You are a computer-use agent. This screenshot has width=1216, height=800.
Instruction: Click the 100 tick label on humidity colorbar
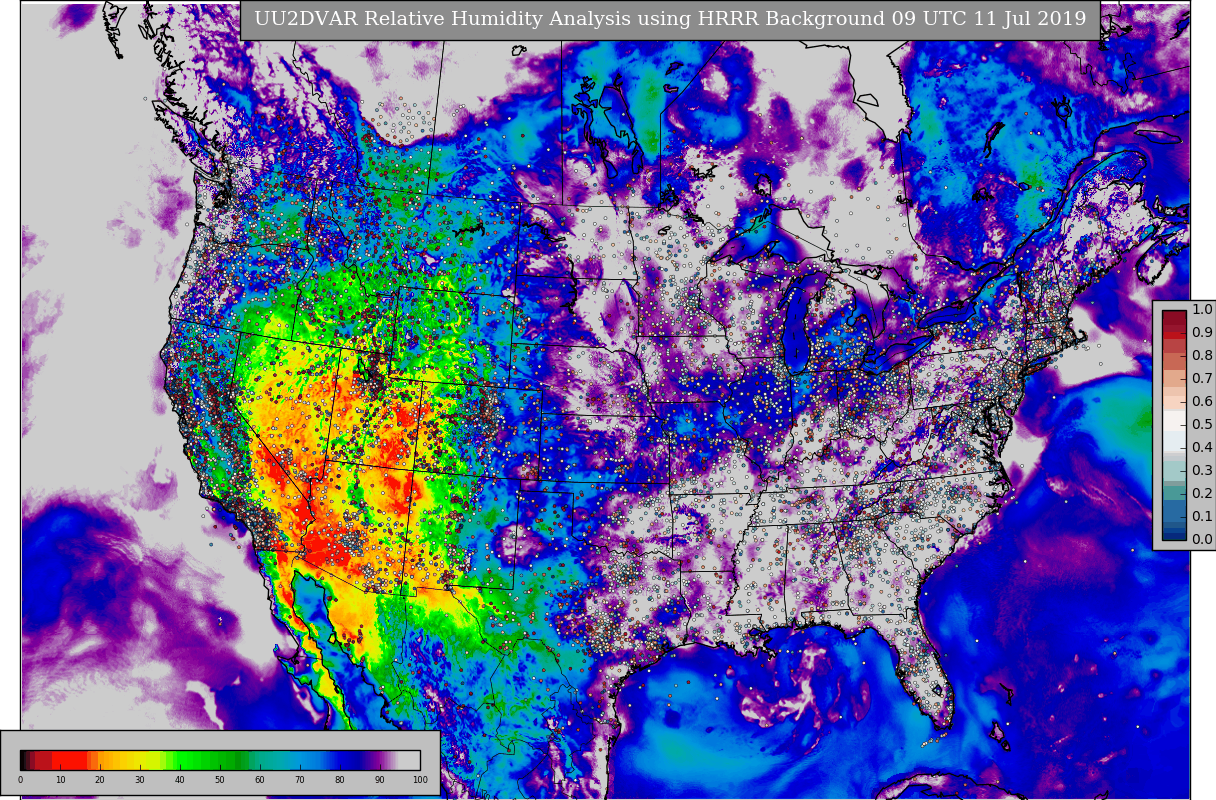[x=420, y=780]
